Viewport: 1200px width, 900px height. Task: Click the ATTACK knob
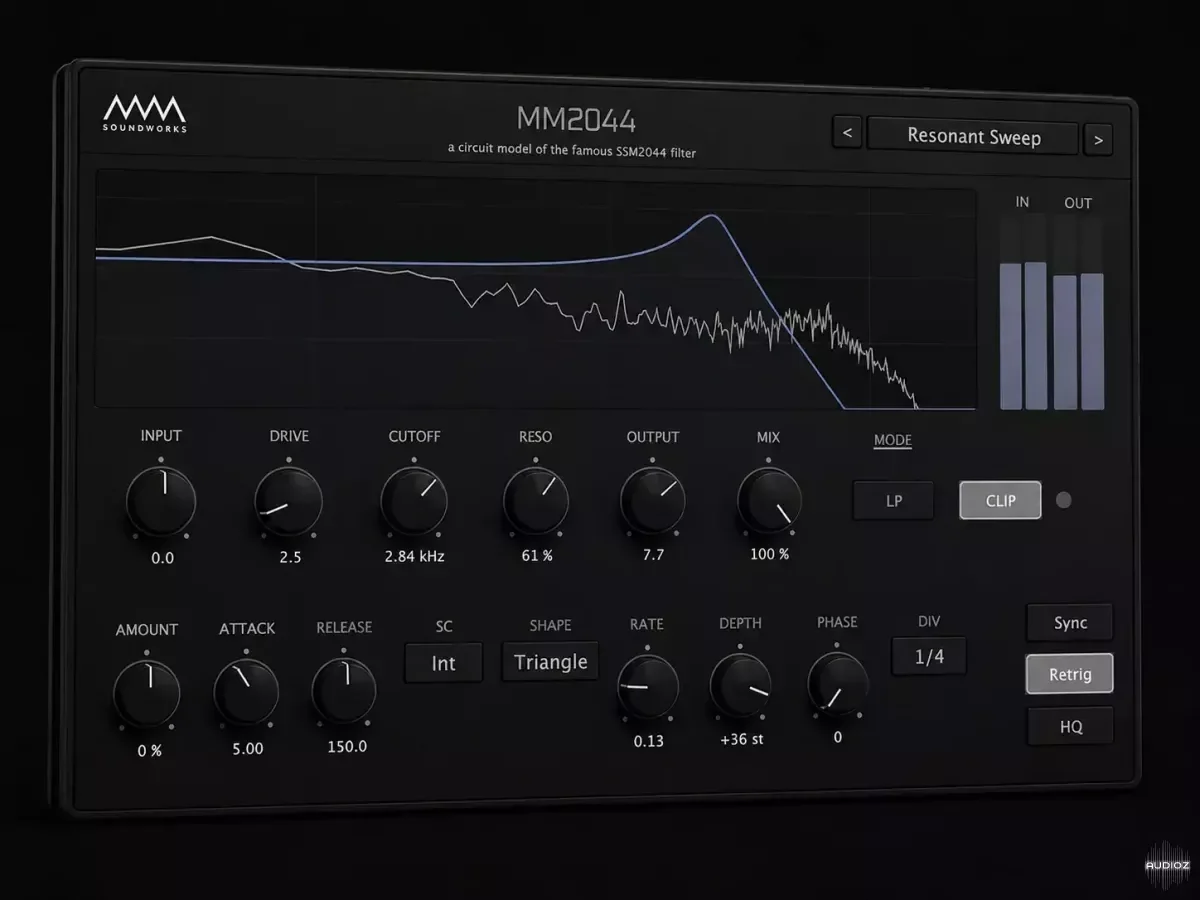[246, 692]
